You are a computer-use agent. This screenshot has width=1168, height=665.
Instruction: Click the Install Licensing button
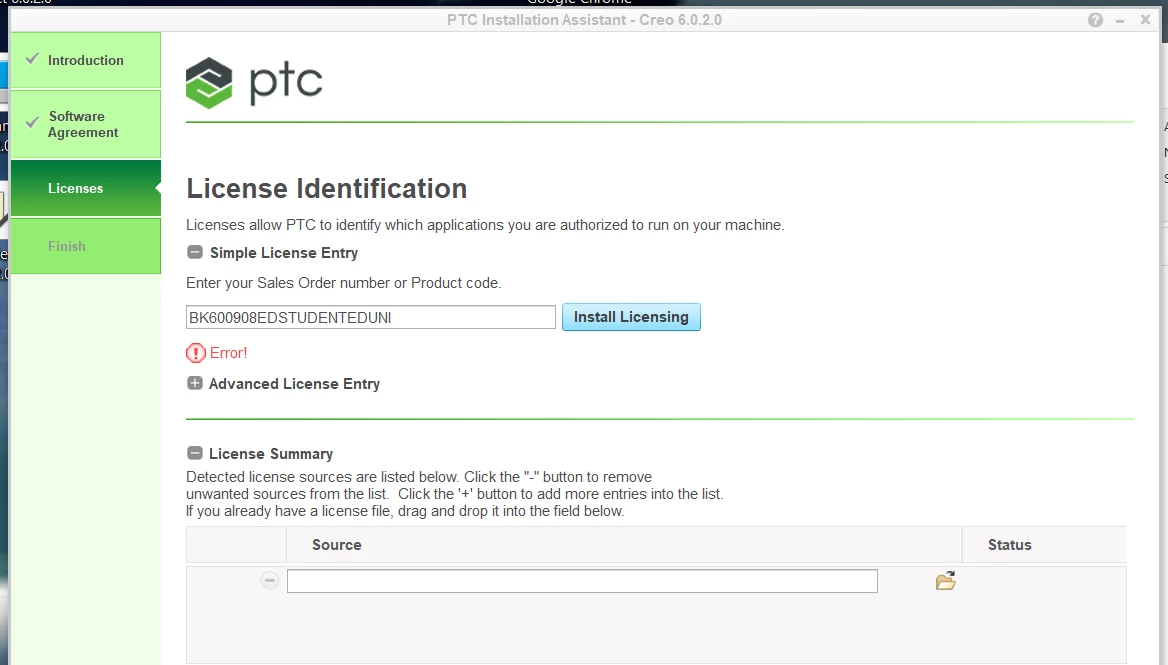pos(631,317)
